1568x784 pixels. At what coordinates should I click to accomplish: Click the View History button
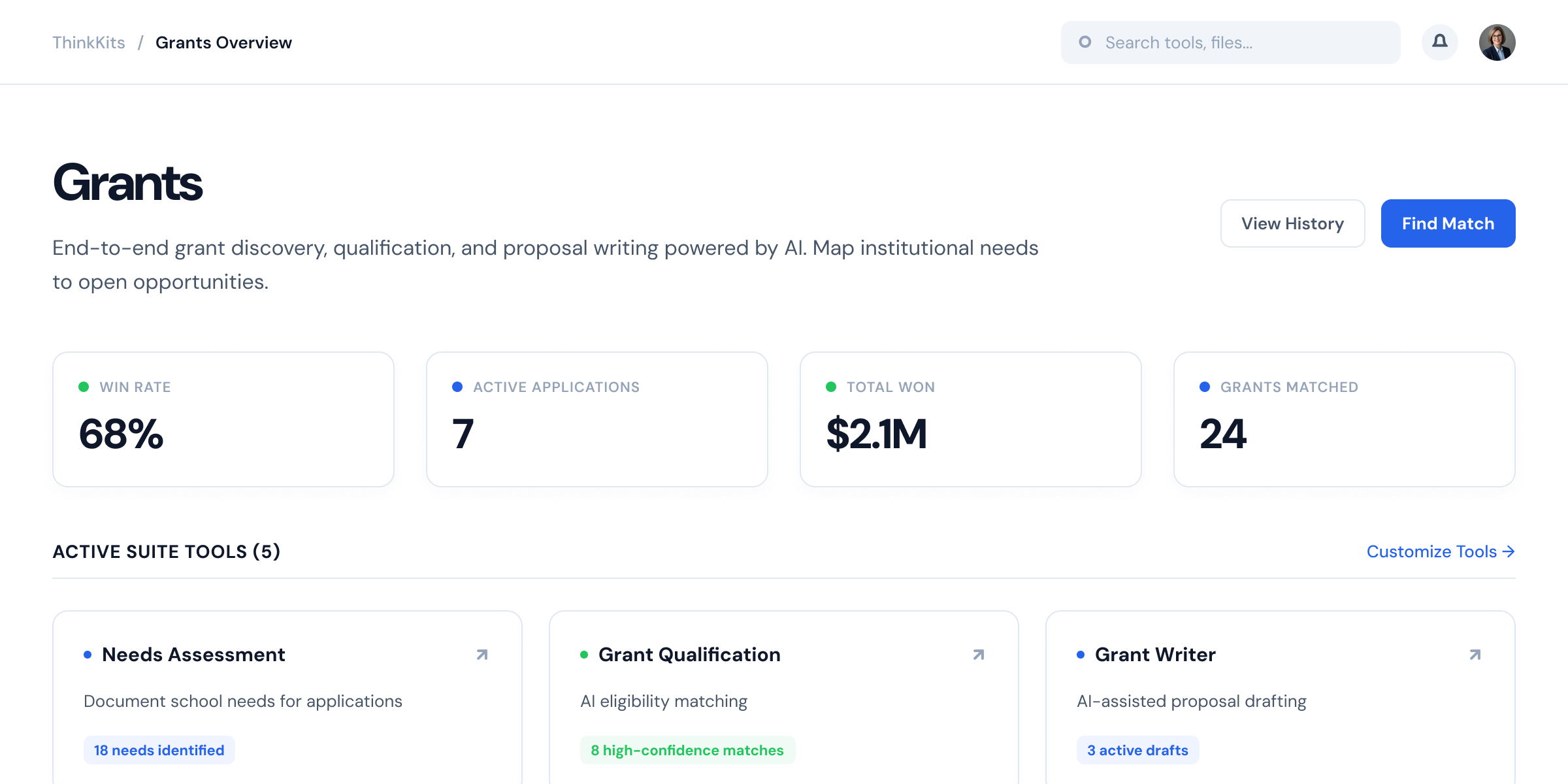pyautogui.click(x=1293, y=223)
